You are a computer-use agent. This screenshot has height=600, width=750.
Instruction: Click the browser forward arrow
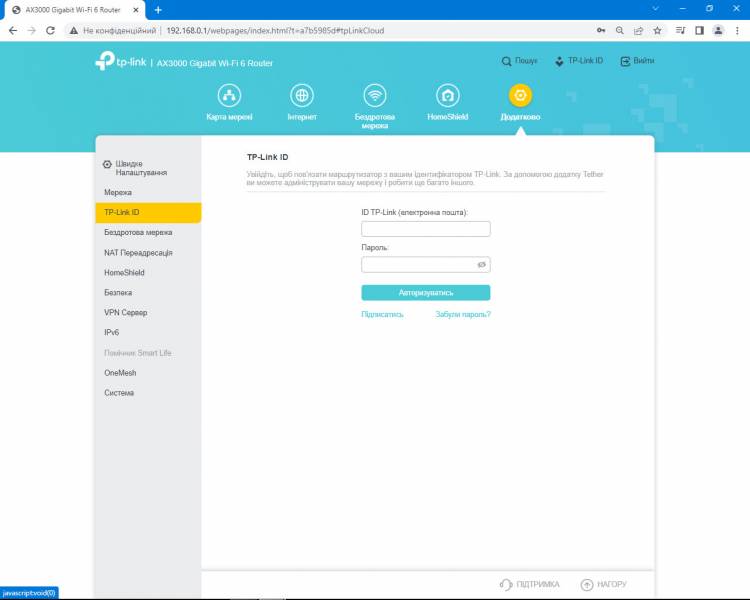[32, 31]
